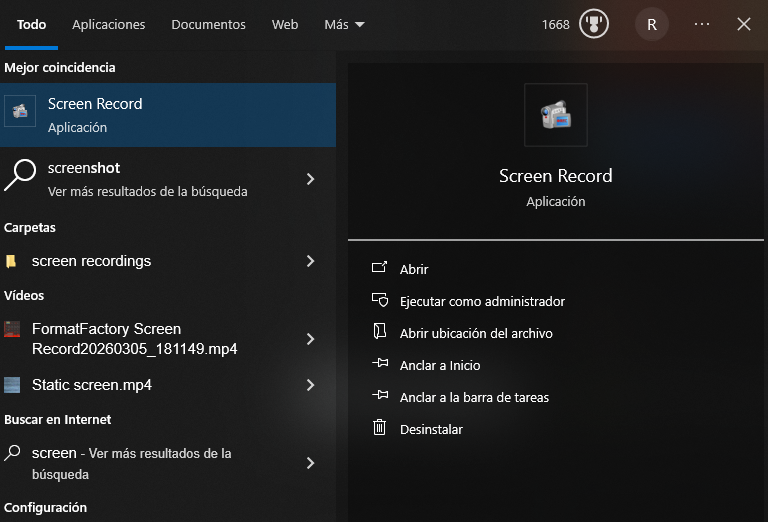Image resolution: width=768 pixels, height=522 pixels.
Task: Click the Vídeos section header
Action: click(24, 295)
